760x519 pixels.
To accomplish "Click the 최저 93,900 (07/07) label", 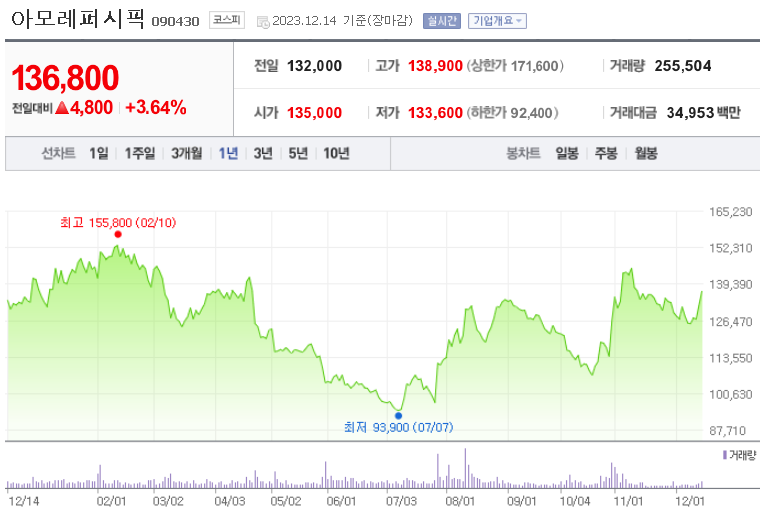I will click(x=398, y=427).
